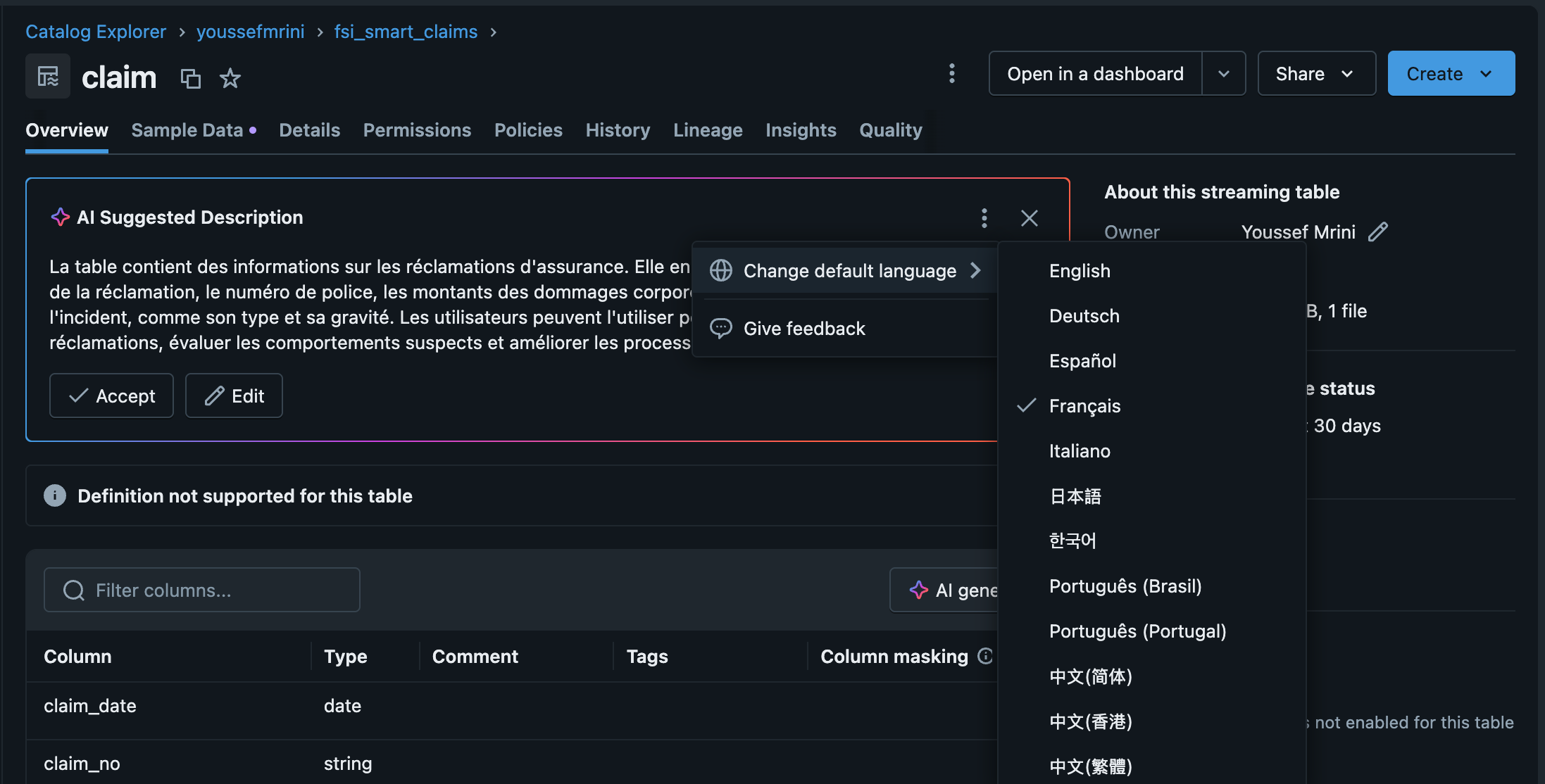Screen dimensions: 1545x784
Task: Open the Policies tab
Action: point(528,130)
